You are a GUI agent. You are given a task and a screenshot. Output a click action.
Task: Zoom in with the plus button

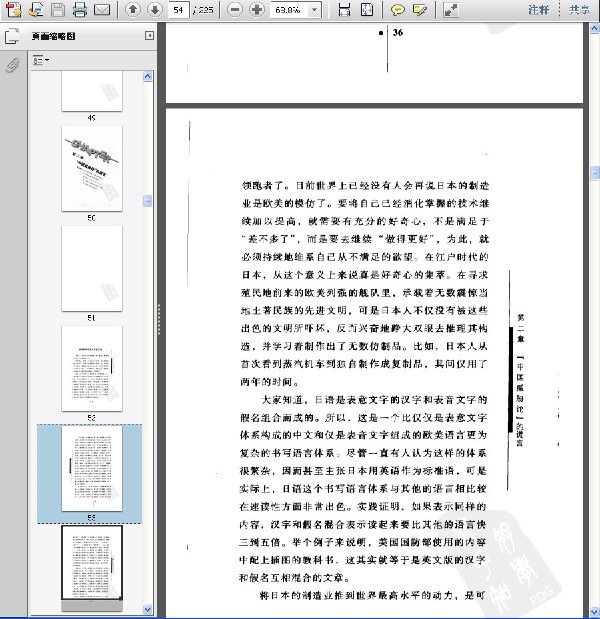click(257, 9)
